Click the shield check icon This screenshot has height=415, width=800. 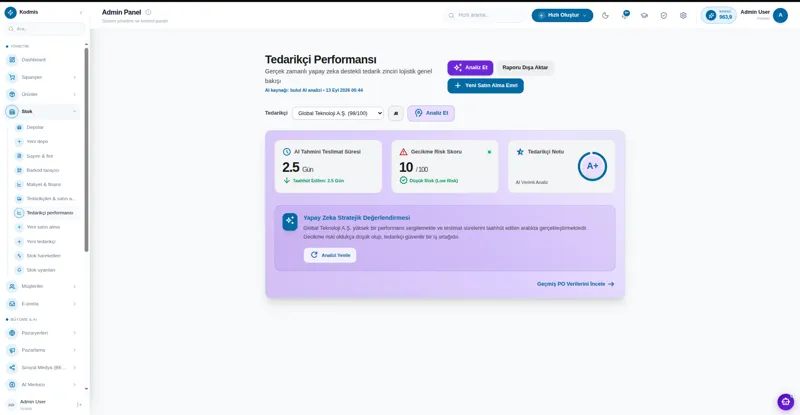coord(664,15)
